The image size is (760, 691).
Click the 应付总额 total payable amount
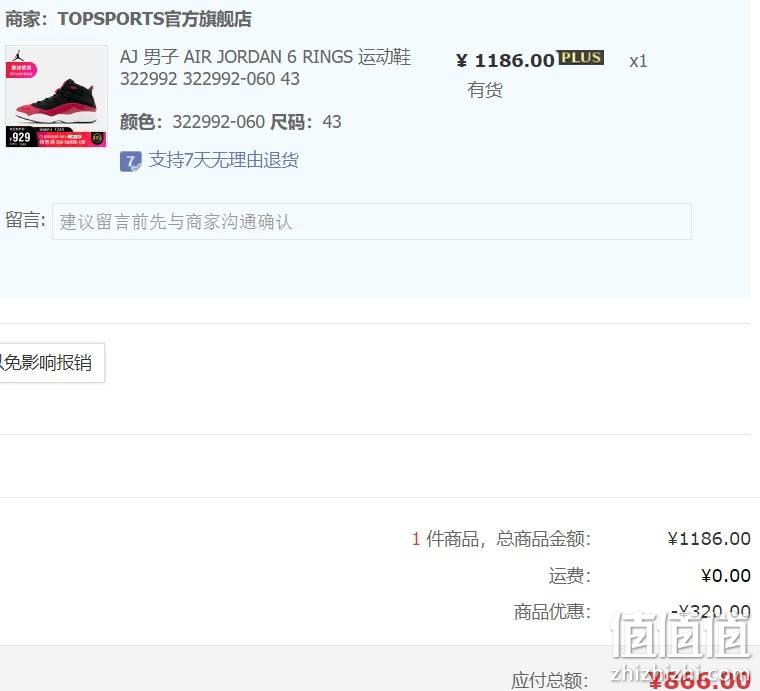pyautogui.click(x=699, y=680)
